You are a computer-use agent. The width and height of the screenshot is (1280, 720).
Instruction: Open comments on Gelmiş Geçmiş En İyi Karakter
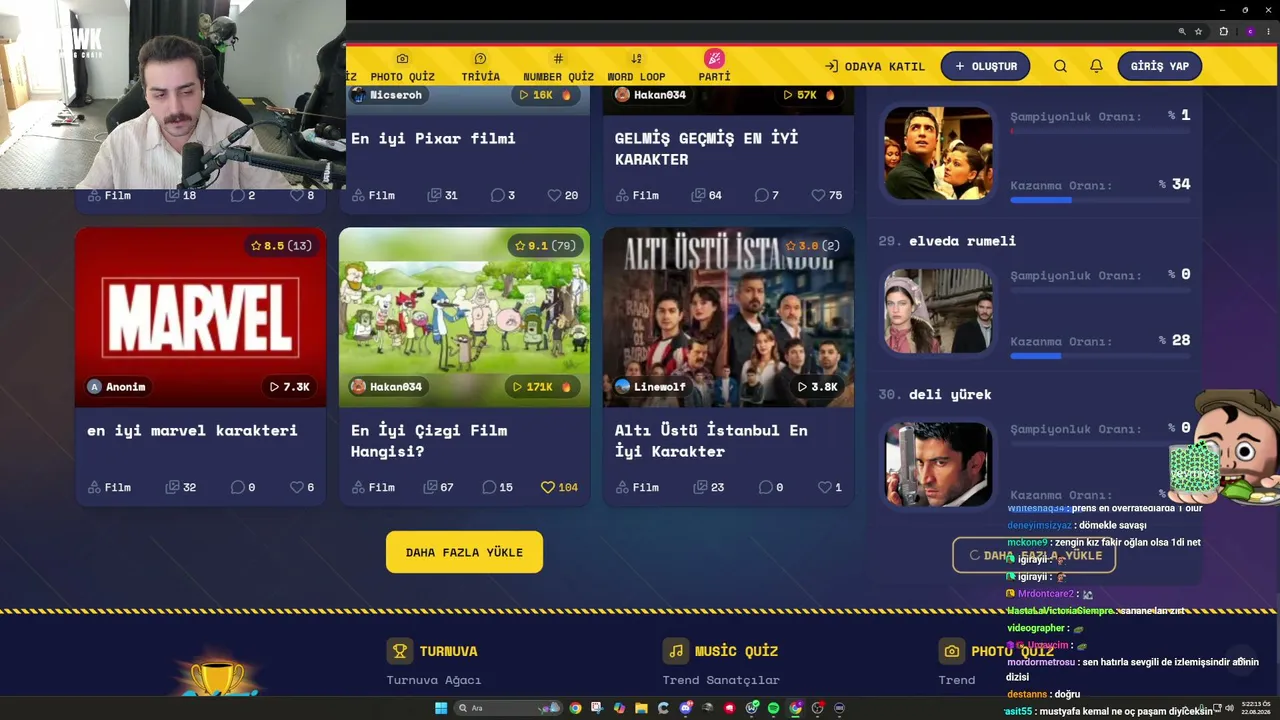(x=767, y=195)
